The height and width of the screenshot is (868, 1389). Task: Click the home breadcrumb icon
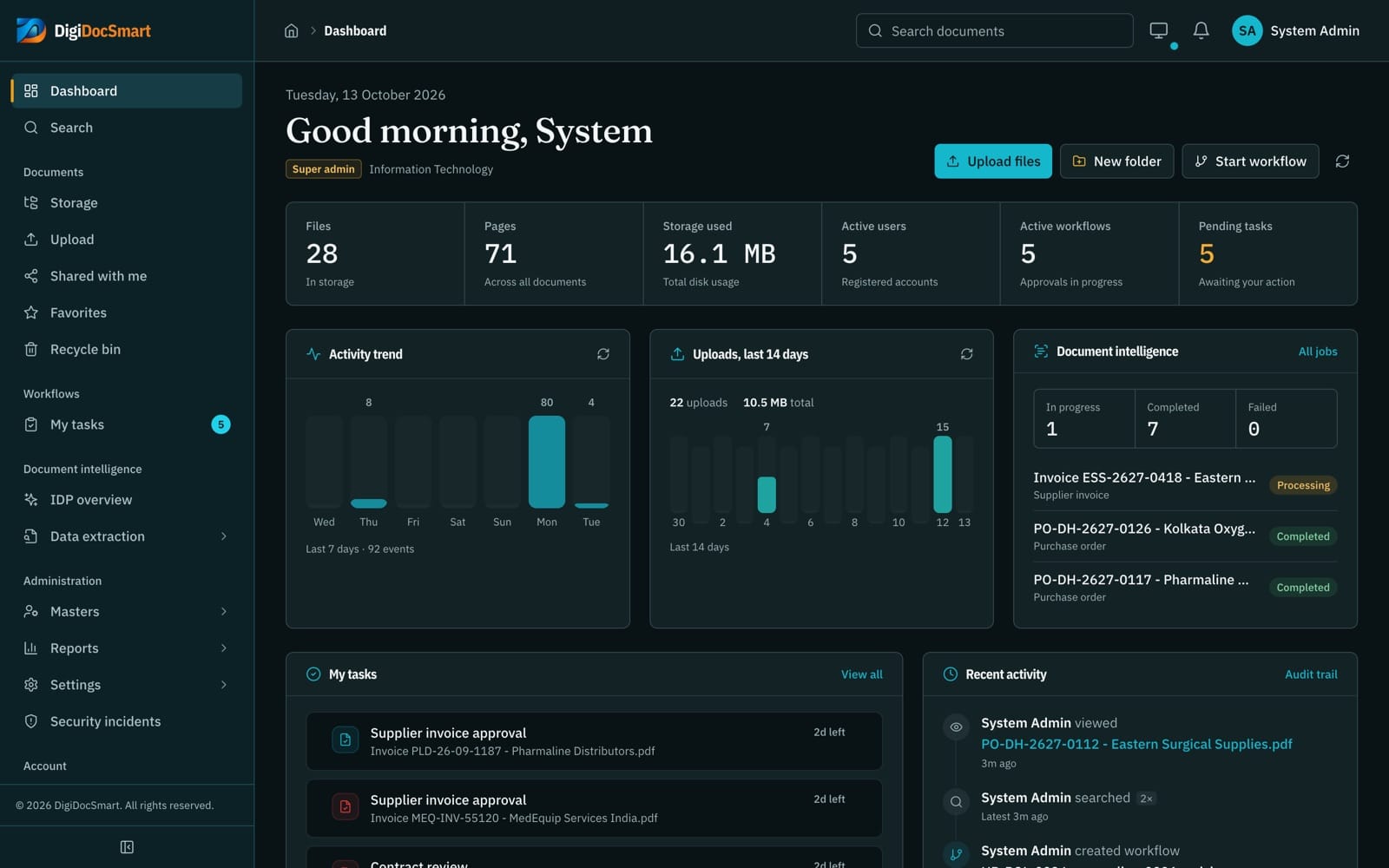click(292, 31)
